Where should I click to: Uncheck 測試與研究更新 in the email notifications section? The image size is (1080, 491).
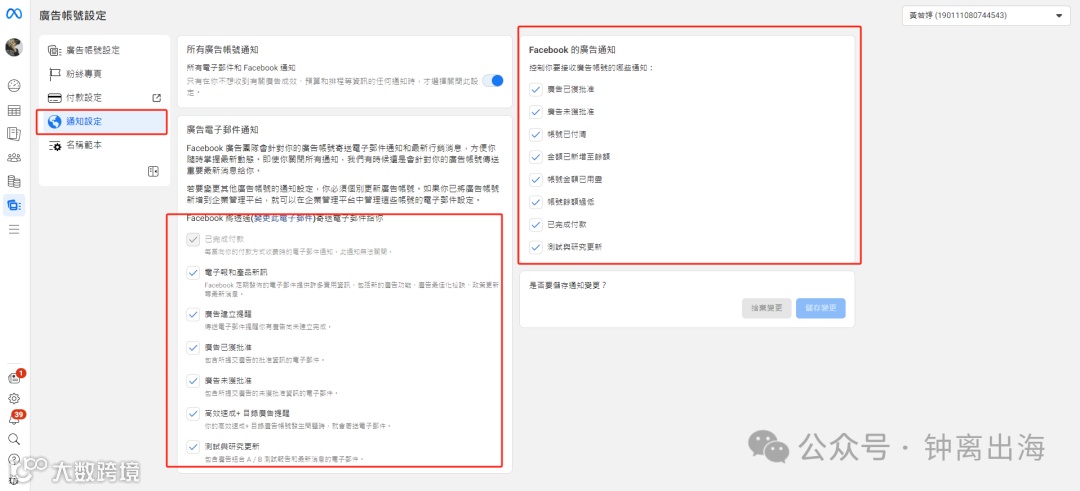pyautogui.click(x=193, y=447)
